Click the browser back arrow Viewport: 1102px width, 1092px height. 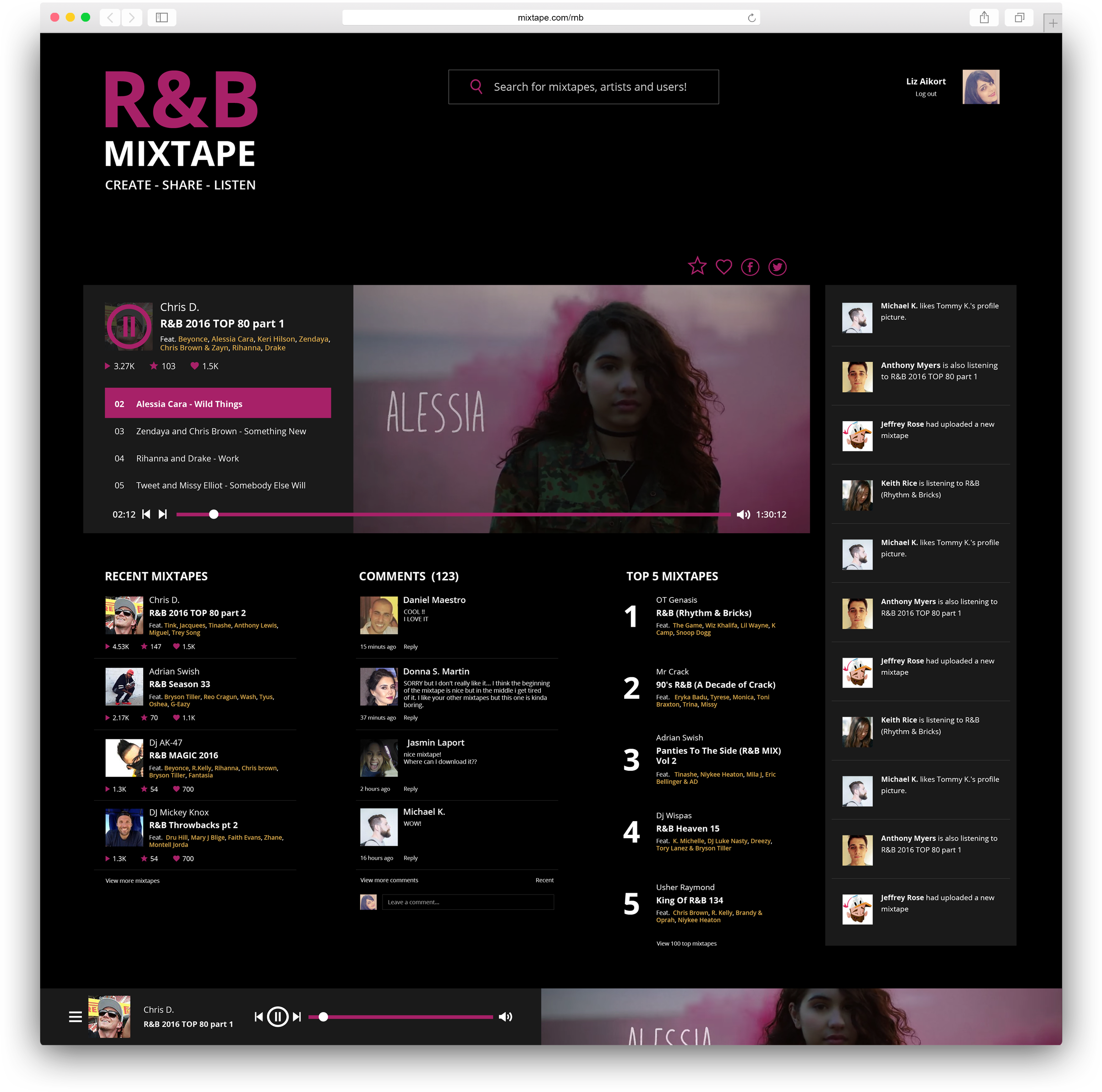click(x=110, y=18)
